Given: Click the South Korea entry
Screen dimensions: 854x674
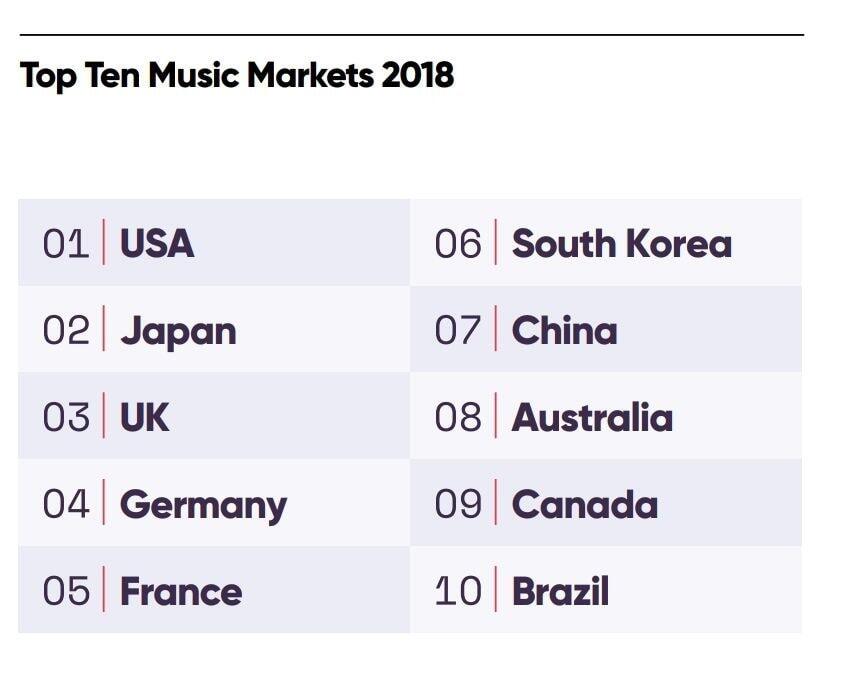Looking at the screenshot, I should click(621, 243).
